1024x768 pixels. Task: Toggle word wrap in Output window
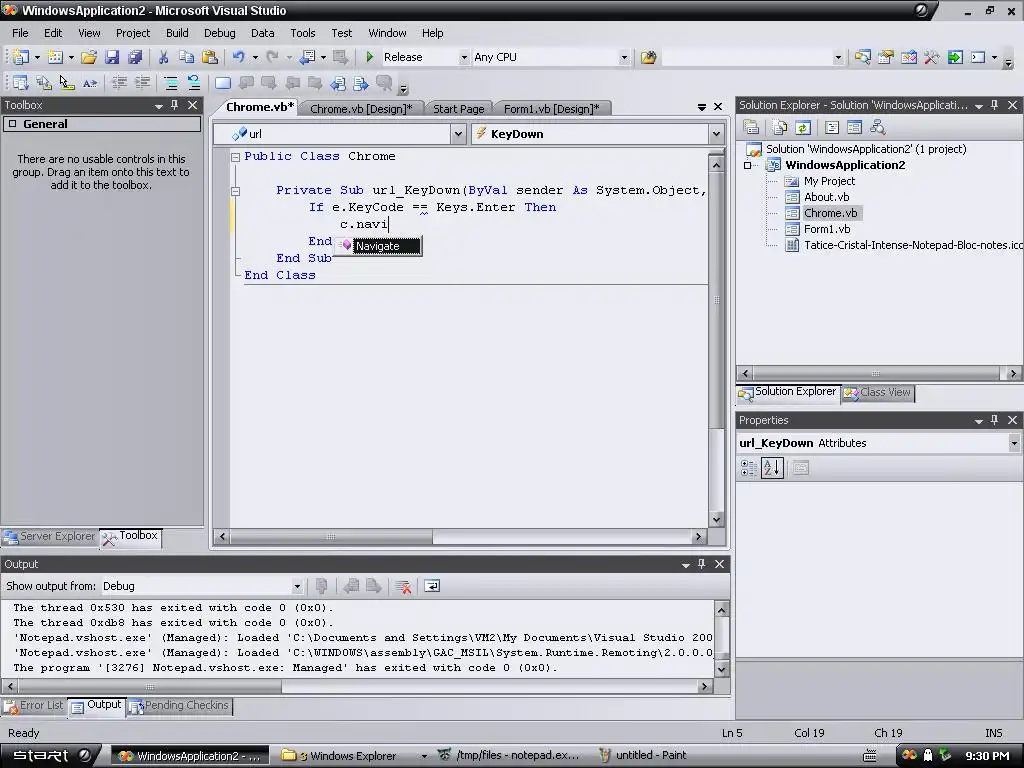tap(432, 586)
